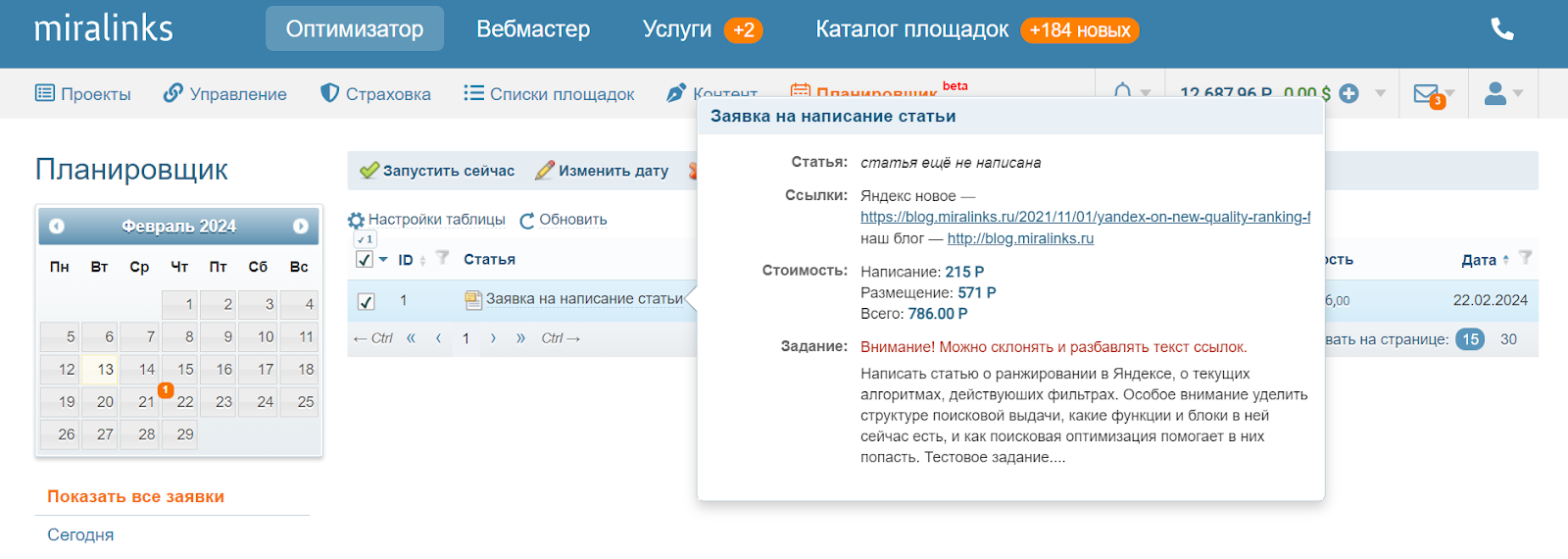Expand the select-all checkbox dropdown arrow

(x=383, y=260)
